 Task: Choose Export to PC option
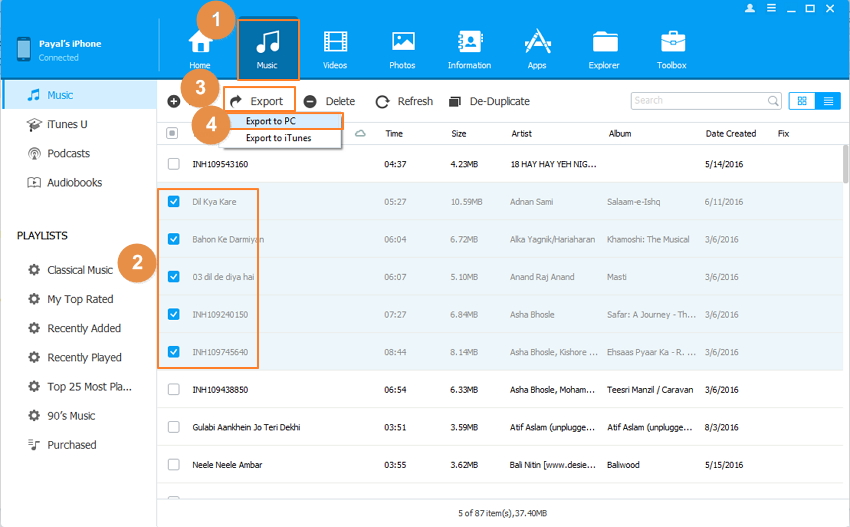tap(270, 121)
